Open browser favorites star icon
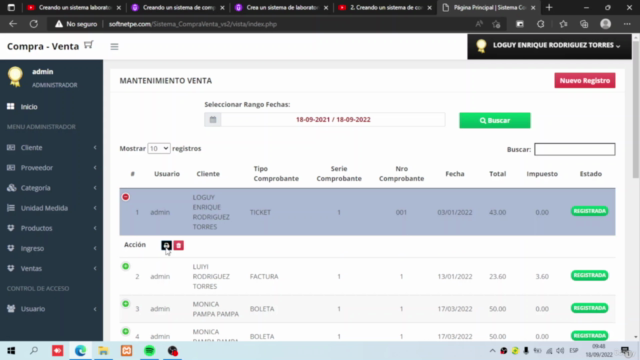Viewport: 640px width, 360px height. (x=563, y=24)
